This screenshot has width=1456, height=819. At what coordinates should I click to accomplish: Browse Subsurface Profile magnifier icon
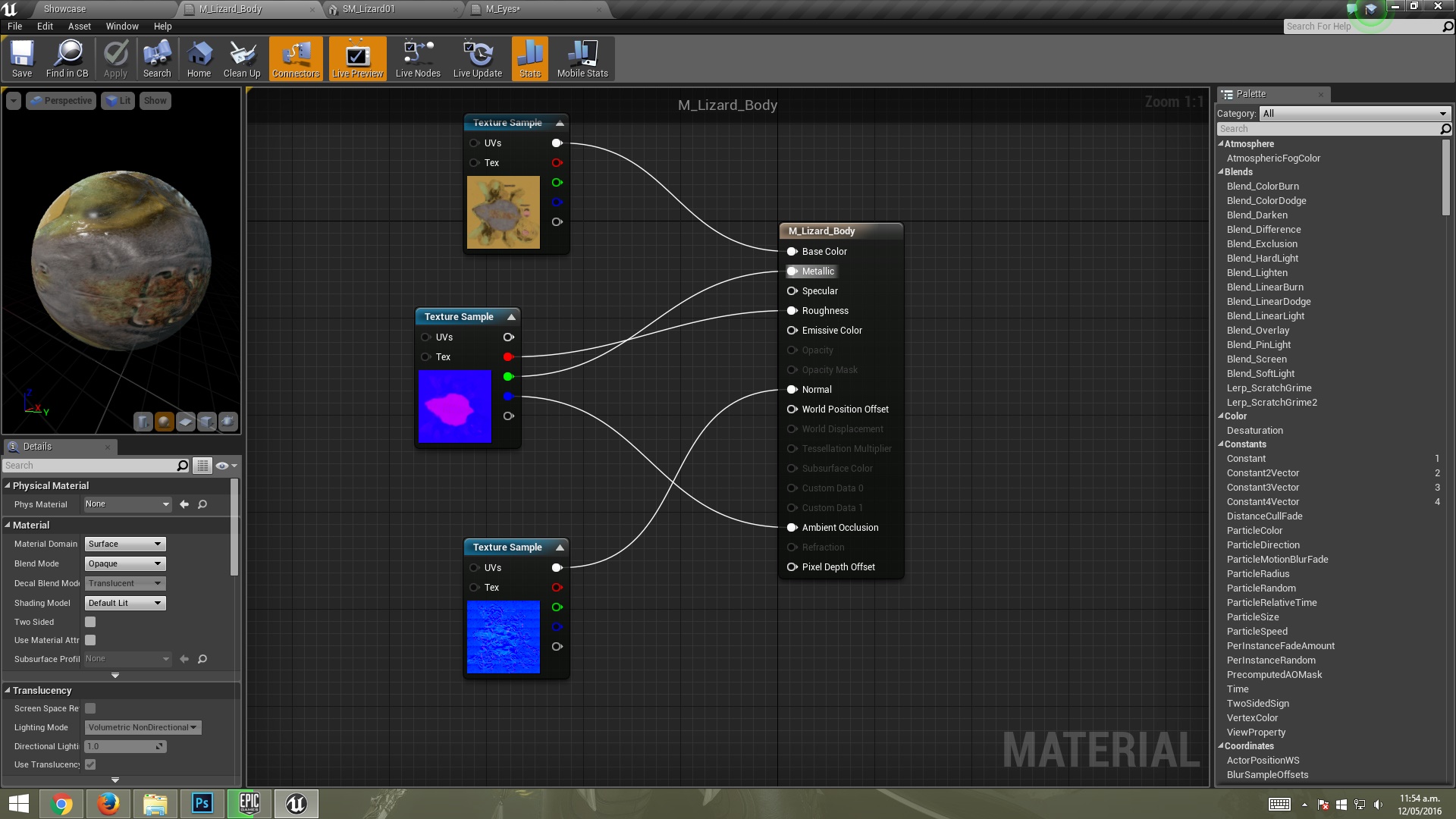pyautogui.click(x=202, y=659)
